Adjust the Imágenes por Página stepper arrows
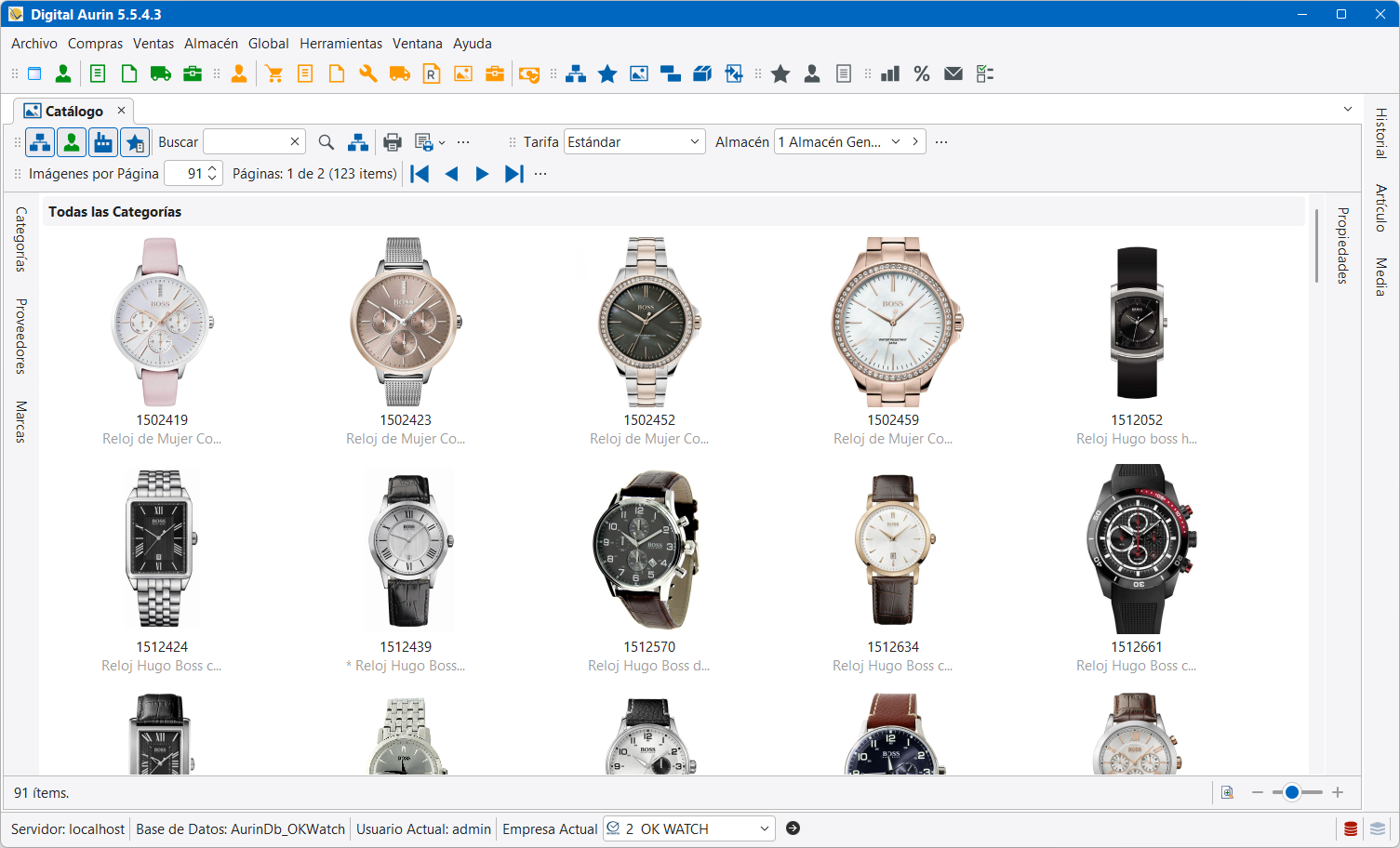This screenshot has width=1400, height=848. coord(213,173)
